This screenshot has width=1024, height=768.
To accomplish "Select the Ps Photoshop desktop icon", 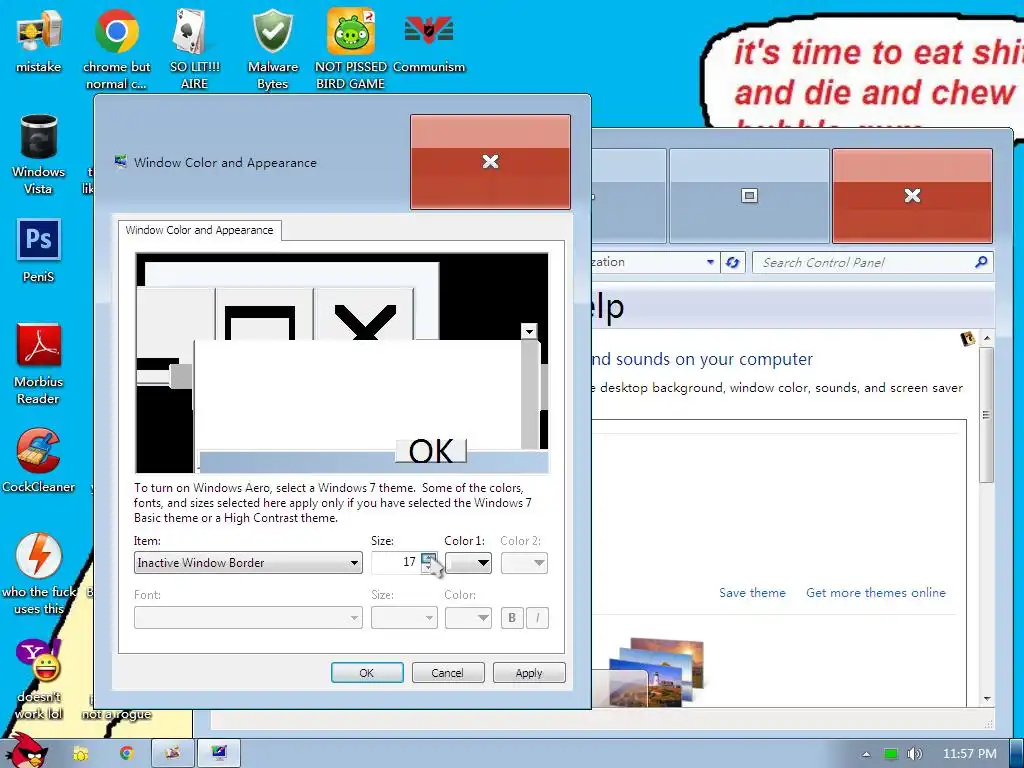I will coord(39,250).
